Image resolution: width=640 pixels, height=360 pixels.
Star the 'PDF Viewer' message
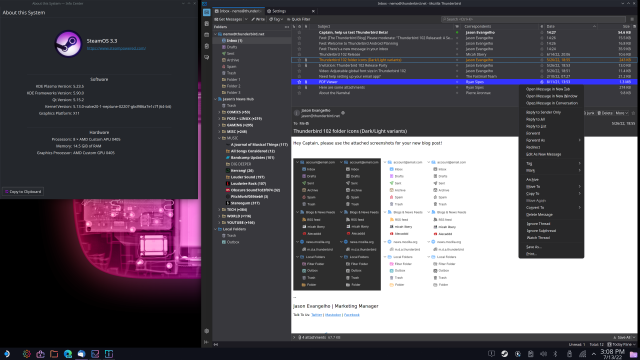300,82
